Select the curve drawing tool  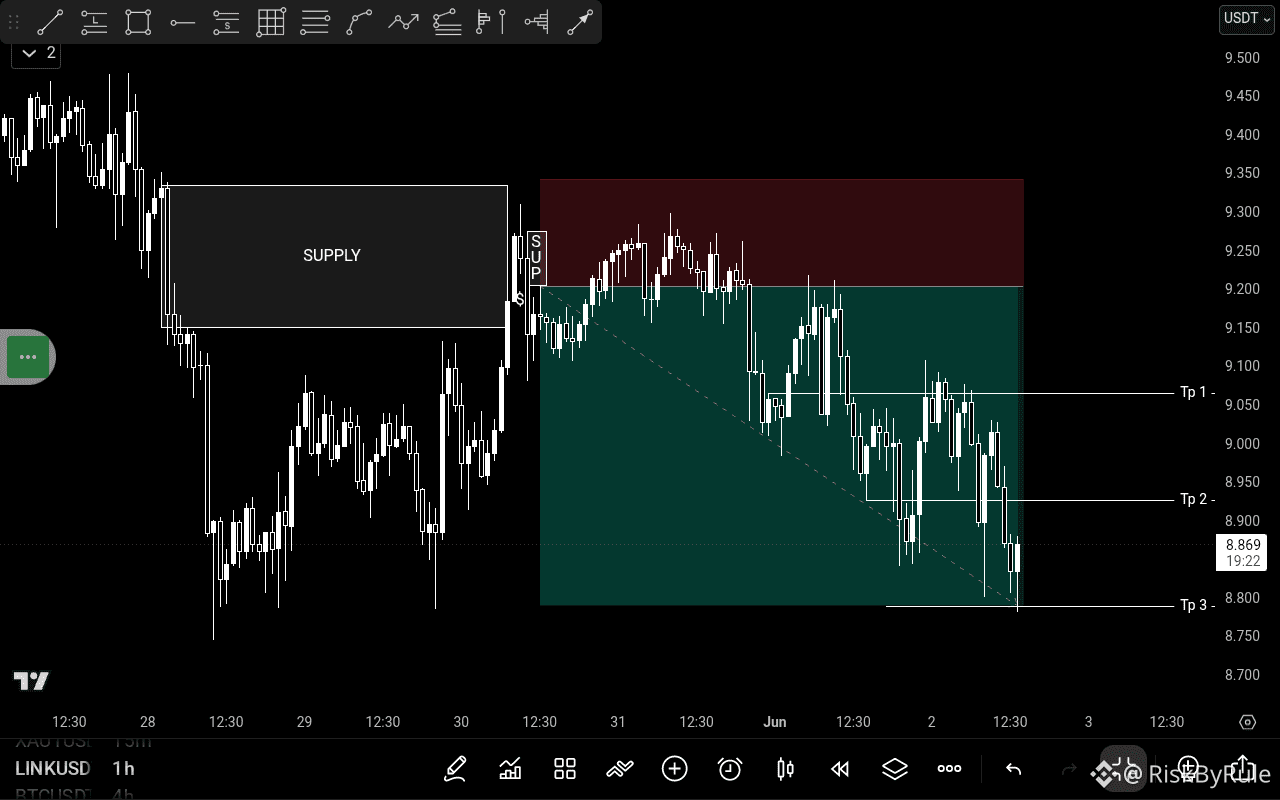(359, 21)
